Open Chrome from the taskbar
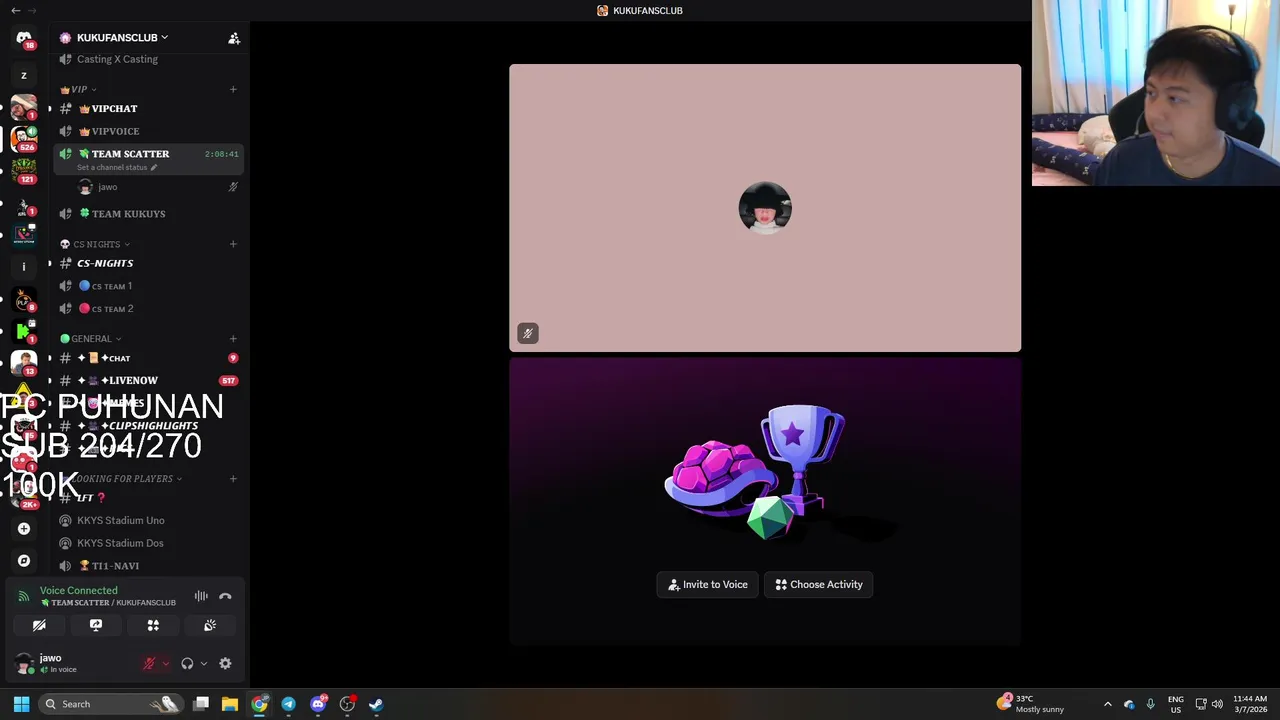 (x=259, y=704)
